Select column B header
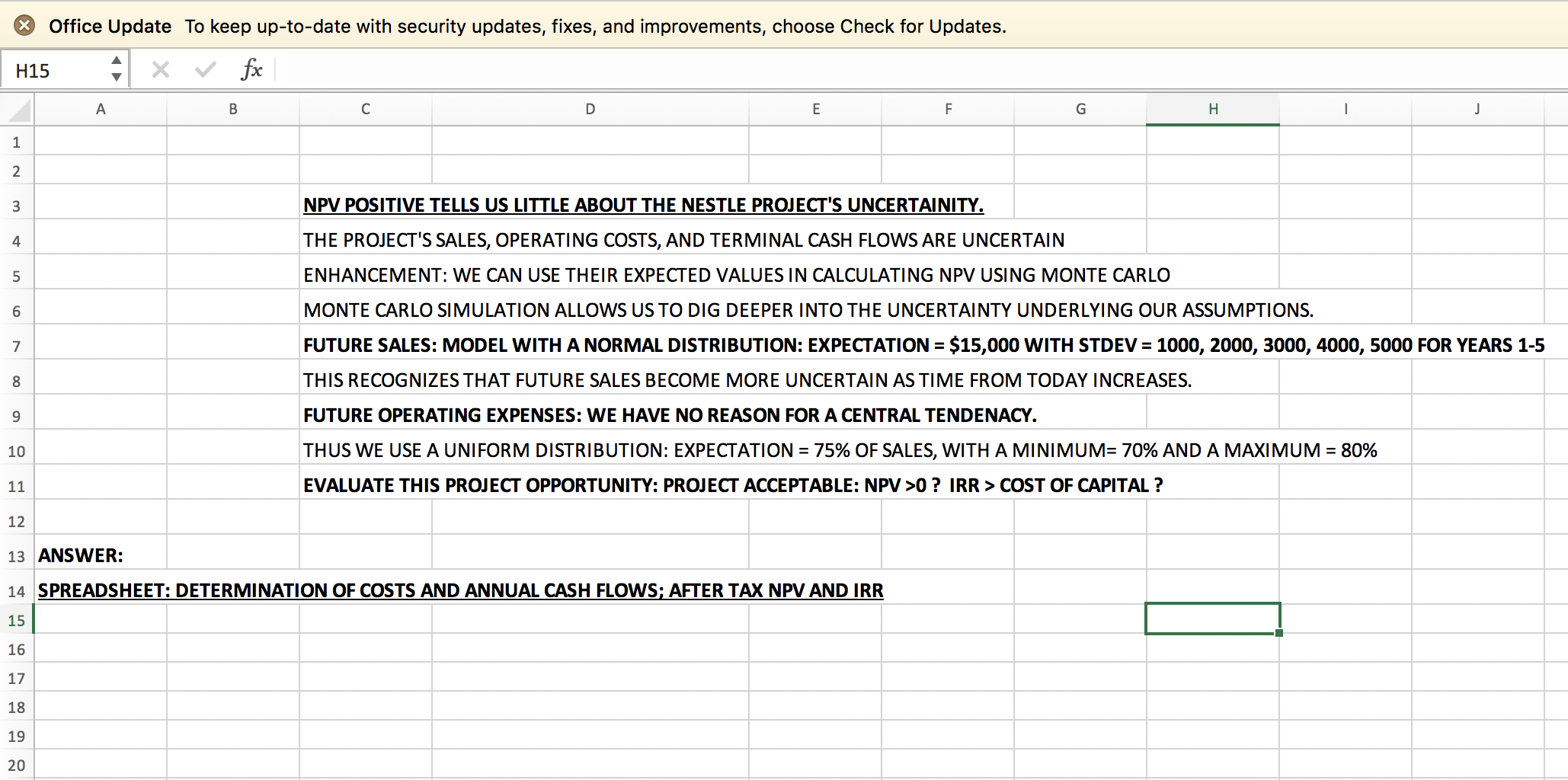1568x780 pixels. (x=233, y=110)
